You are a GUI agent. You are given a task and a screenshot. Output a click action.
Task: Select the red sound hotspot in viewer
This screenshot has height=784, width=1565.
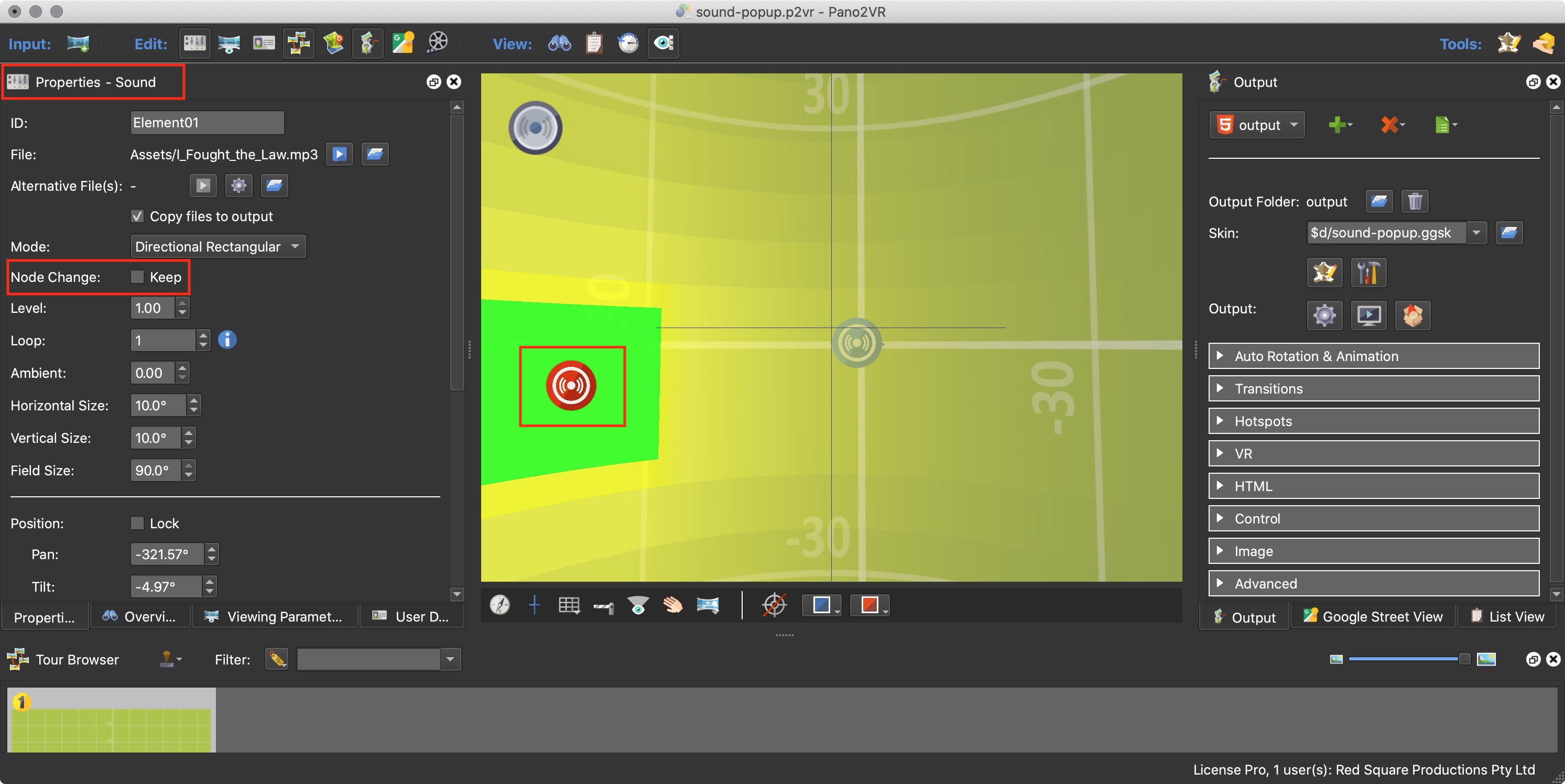pyautogui.click(x=571, y=386)
